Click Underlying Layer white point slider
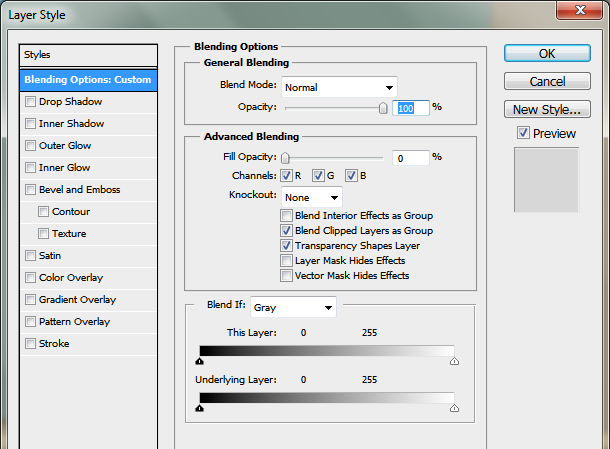 tap(454, 408)
